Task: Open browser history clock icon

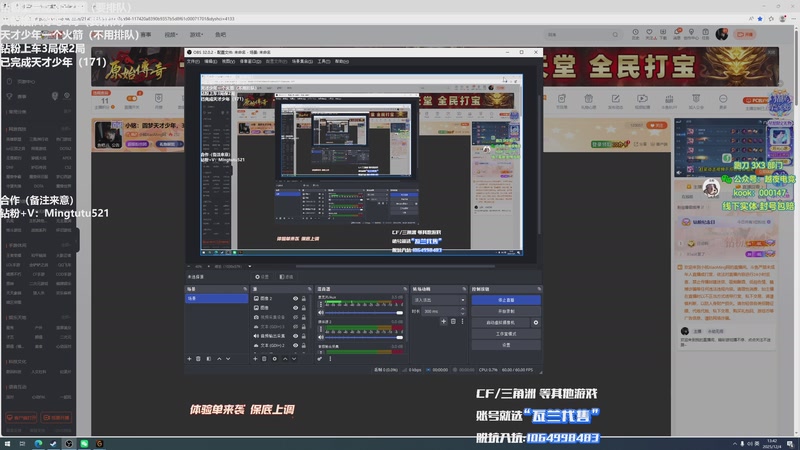Action: click(635, 33)
